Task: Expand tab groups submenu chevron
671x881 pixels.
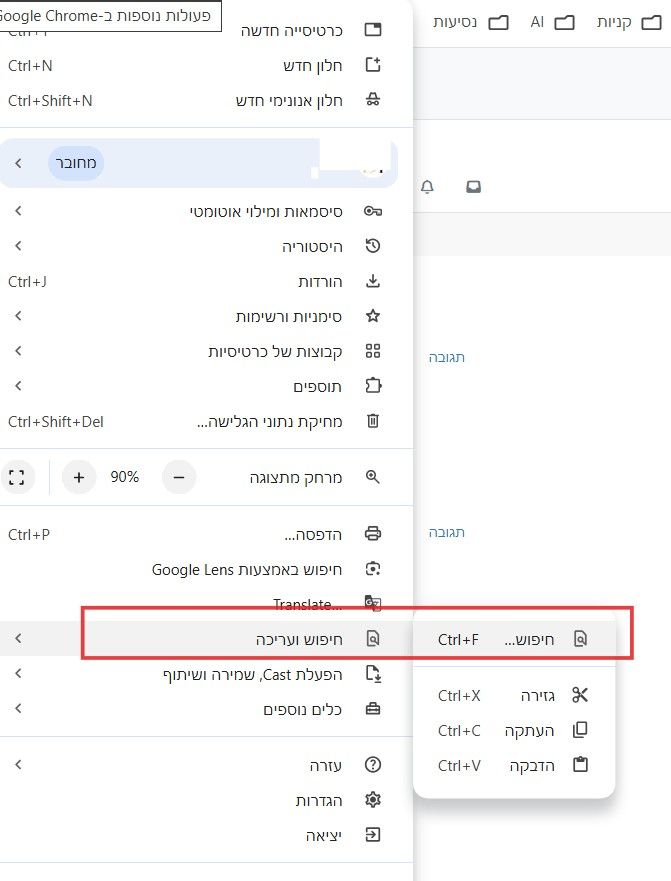Action: tap(19, 351)
